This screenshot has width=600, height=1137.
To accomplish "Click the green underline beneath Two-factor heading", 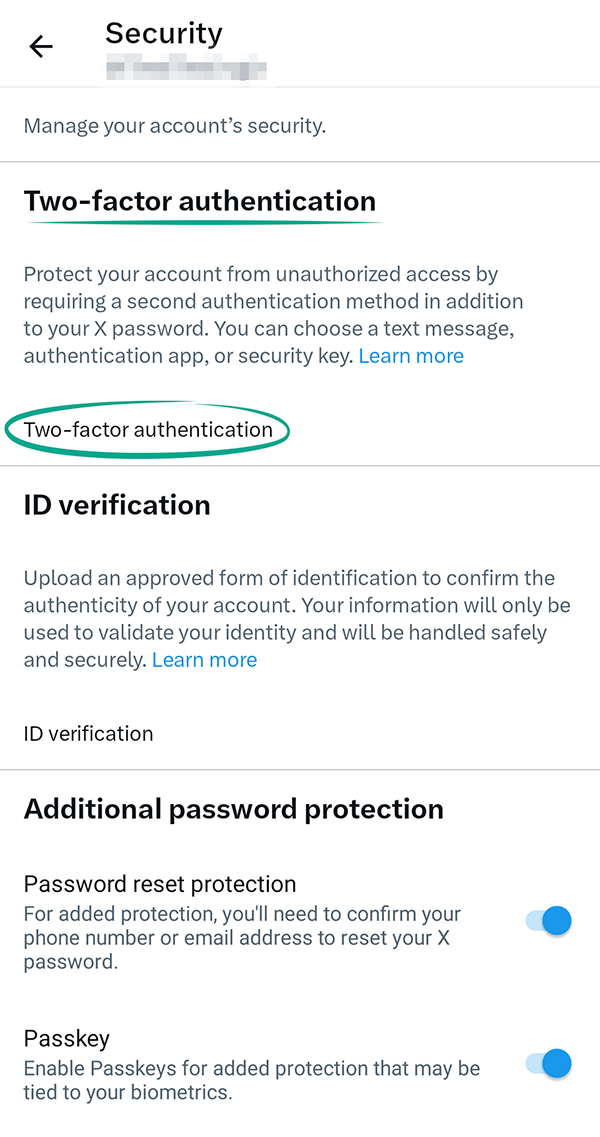I will click(205, 222).
